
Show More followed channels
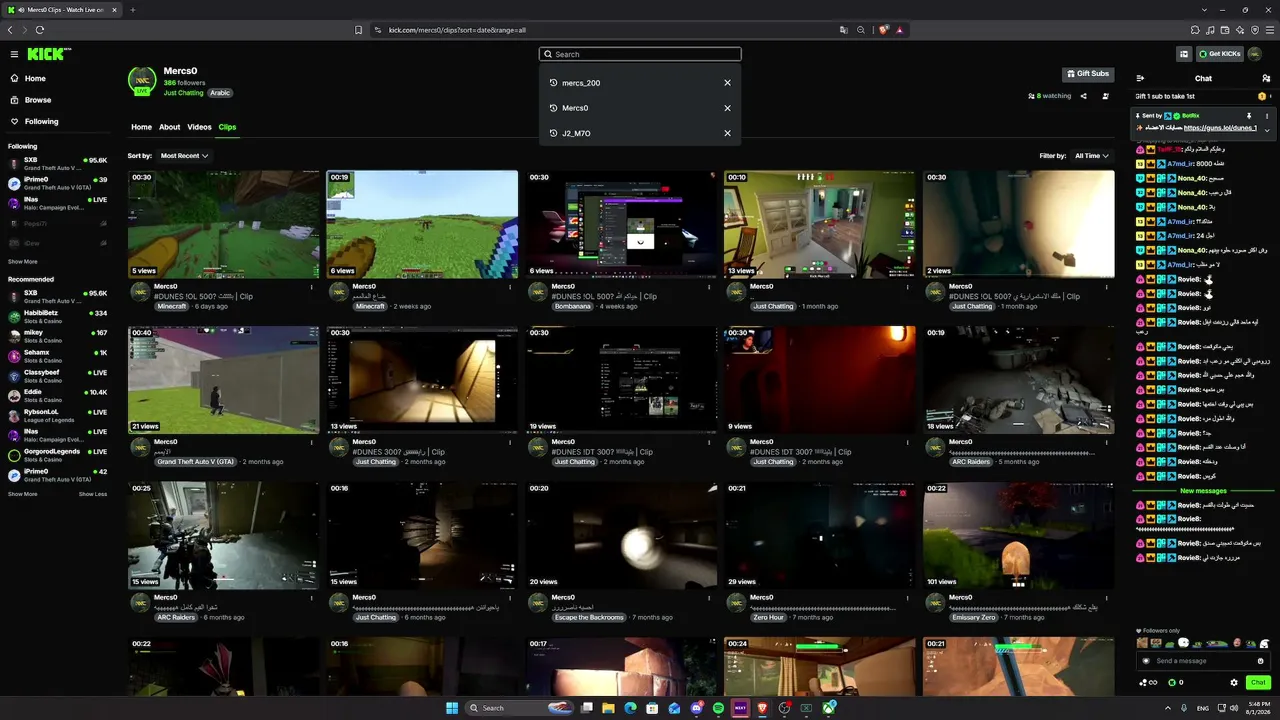23,261
